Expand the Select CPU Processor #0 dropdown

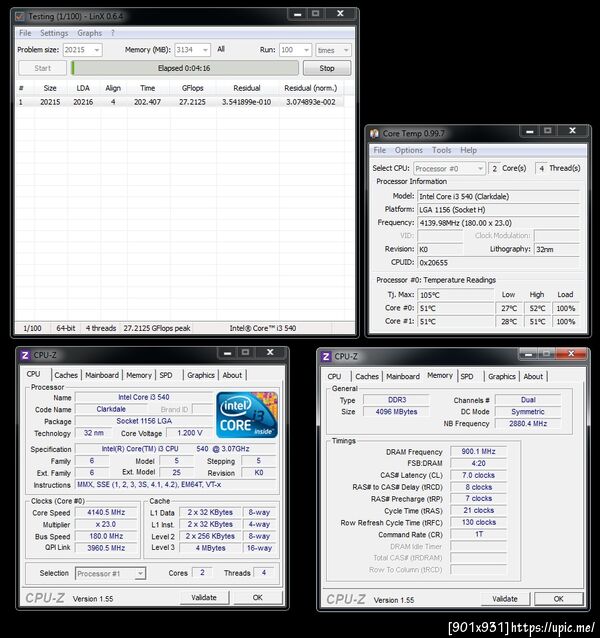(449, 168)
